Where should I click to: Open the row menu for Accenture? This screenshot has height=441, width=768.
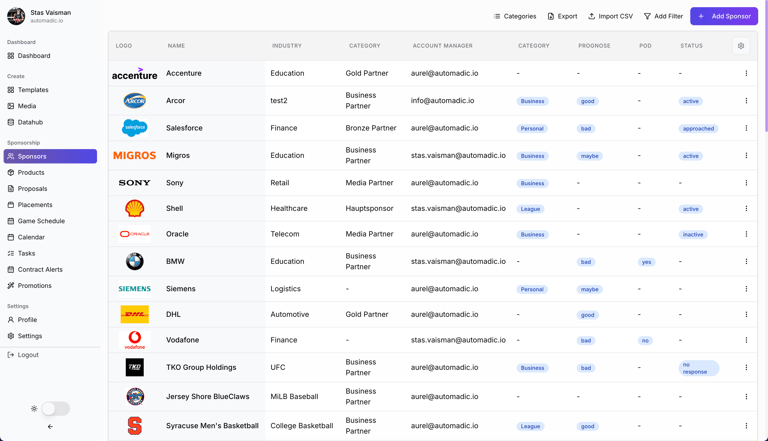[746, 74]
